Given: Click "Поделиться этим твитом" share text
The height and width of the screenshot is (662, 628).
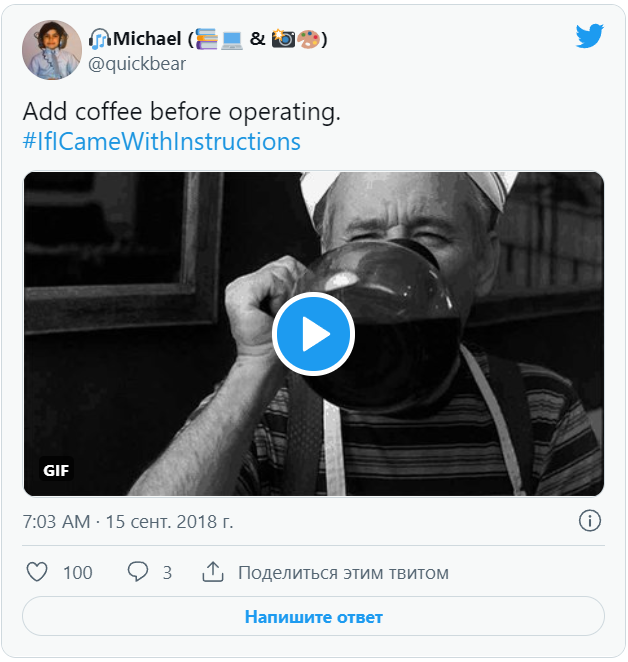Looking at the screenshot, I should (x=343, y=573).
